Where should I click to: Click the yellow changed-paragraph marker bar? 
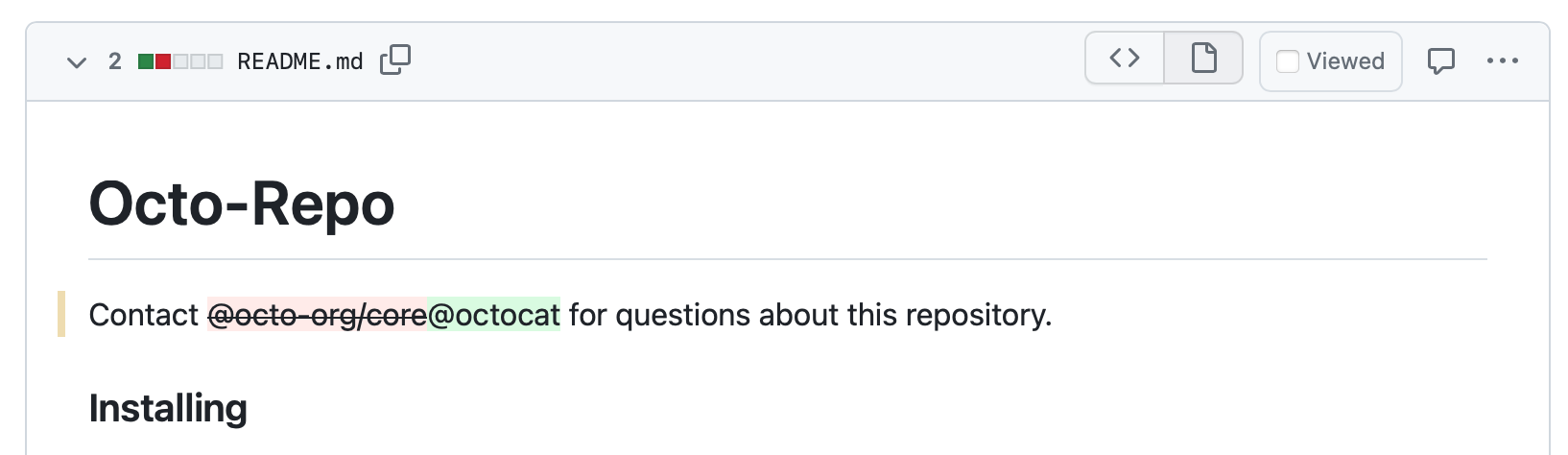[x=61, y=314]
